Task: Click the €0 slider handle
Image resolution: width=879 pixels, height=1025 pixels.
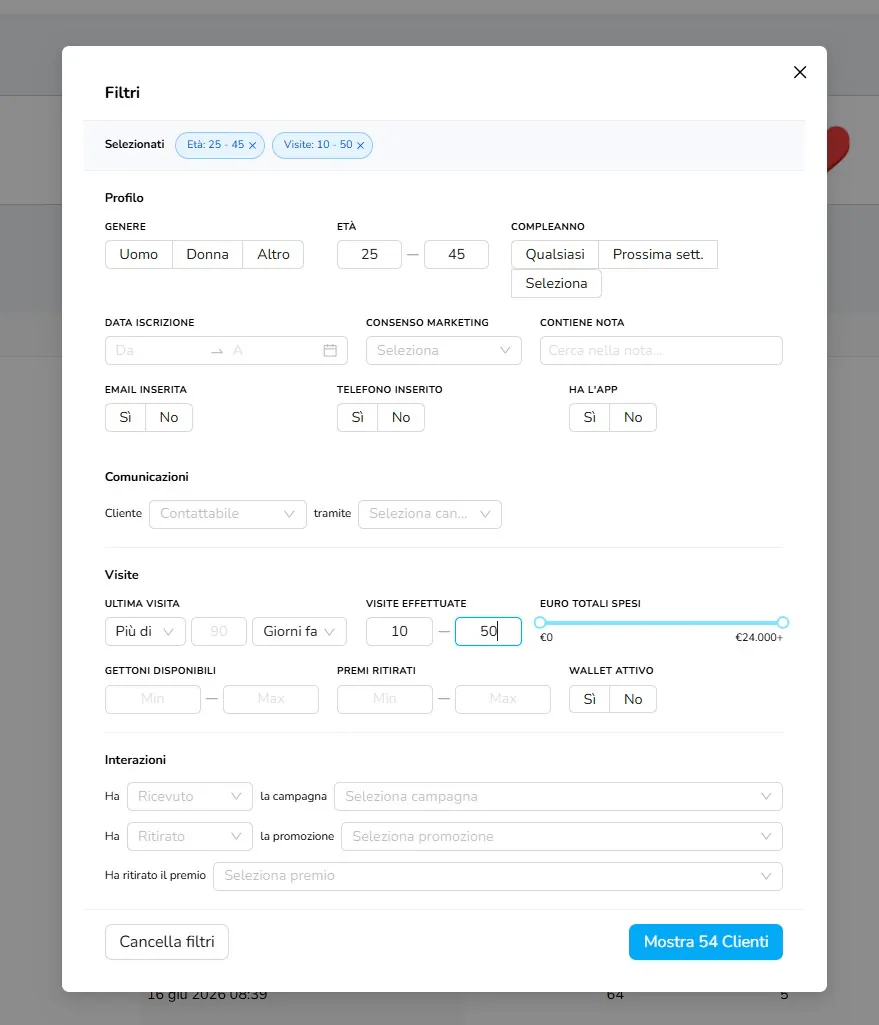Action: pos(540,622)
